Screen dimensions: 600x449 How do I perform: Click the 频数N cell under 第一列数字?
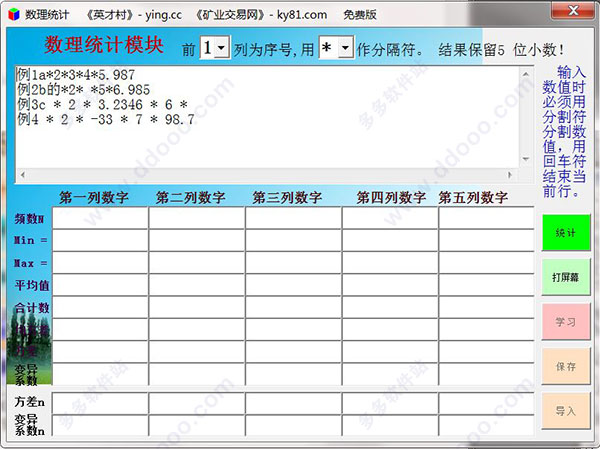click(100, 218)
